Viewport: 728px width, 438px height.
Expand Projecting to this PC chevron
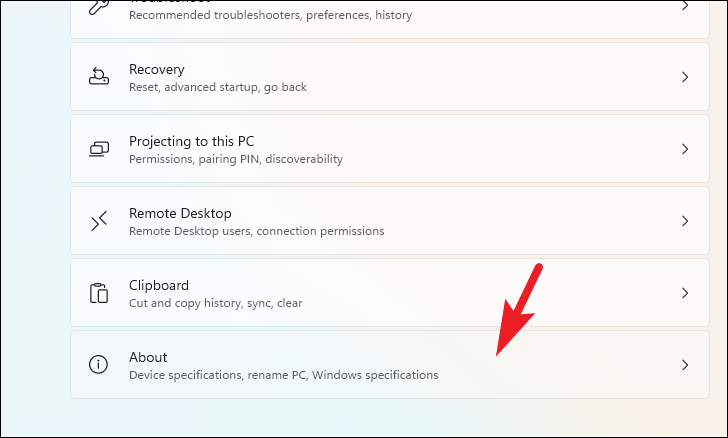[x=685, y=149]
